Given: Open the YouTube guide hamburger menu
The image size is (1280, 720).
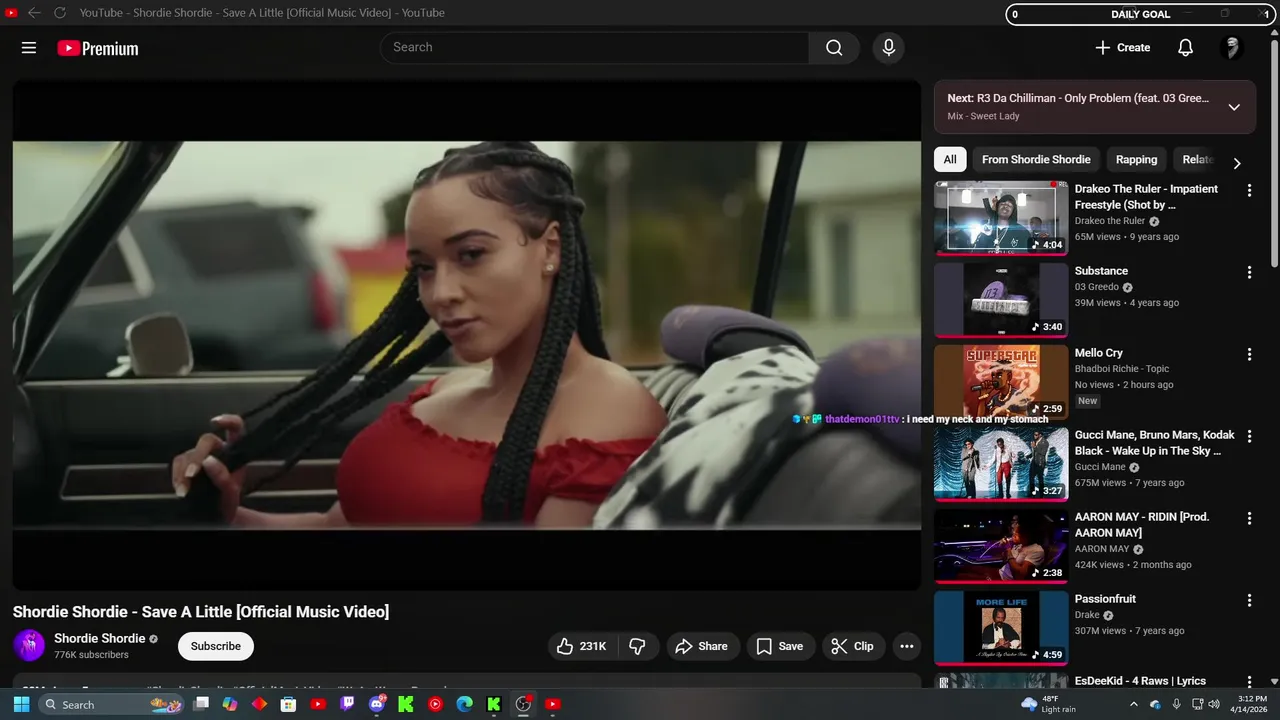Looking at the screenshot, I should coord(29,48).
